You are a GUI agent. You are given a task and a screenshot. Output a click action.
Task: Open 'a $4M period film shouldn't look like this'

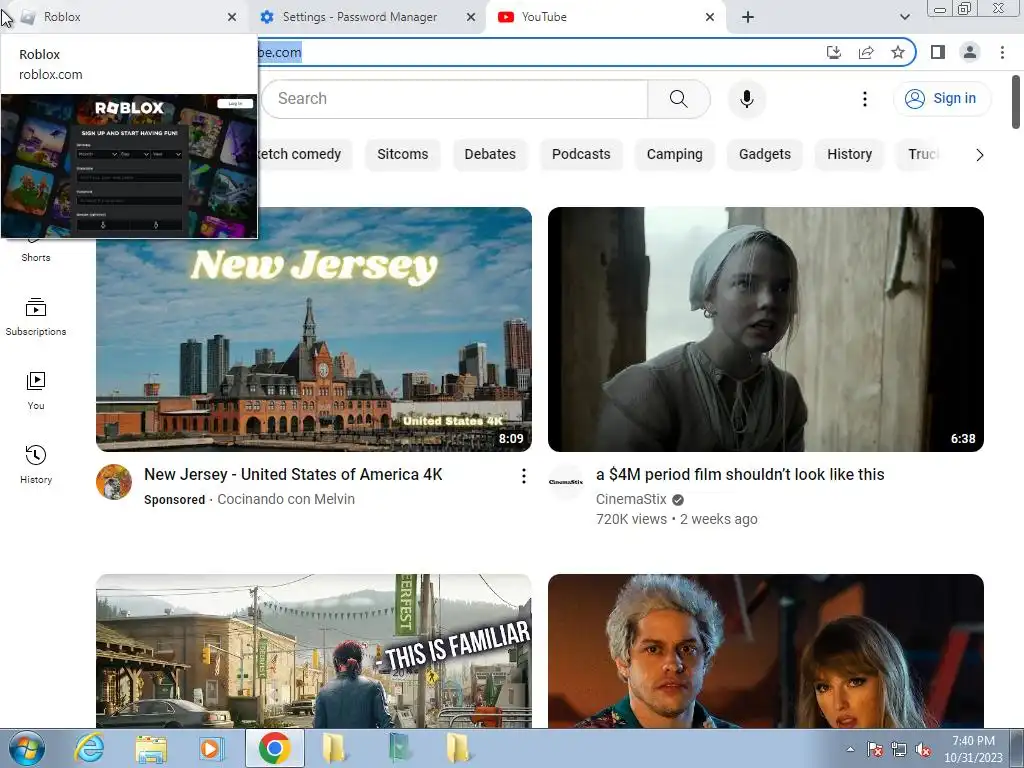(740, 474)
